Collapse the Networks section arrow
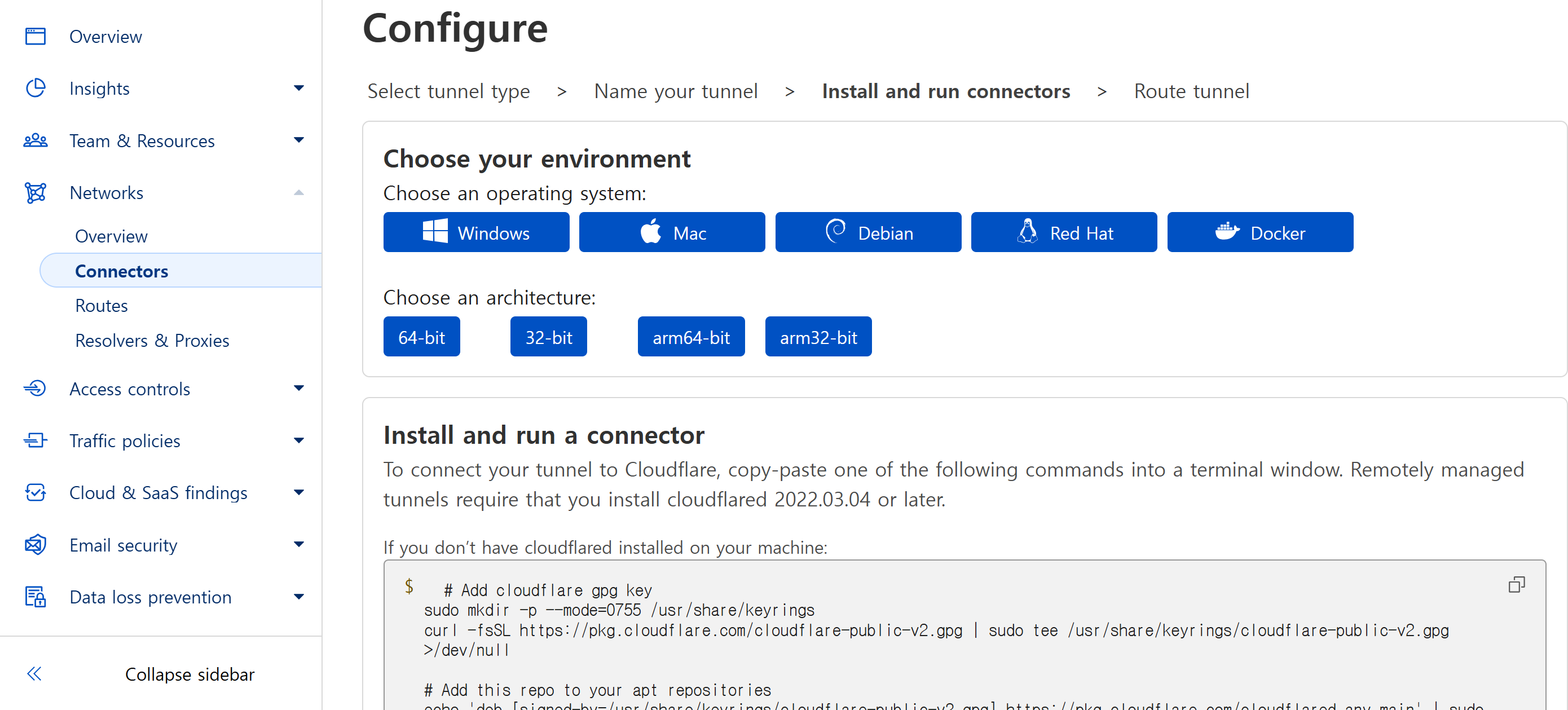Image resolution: width=1568 pixels, height=710 pixels. [x=298, y=193]
